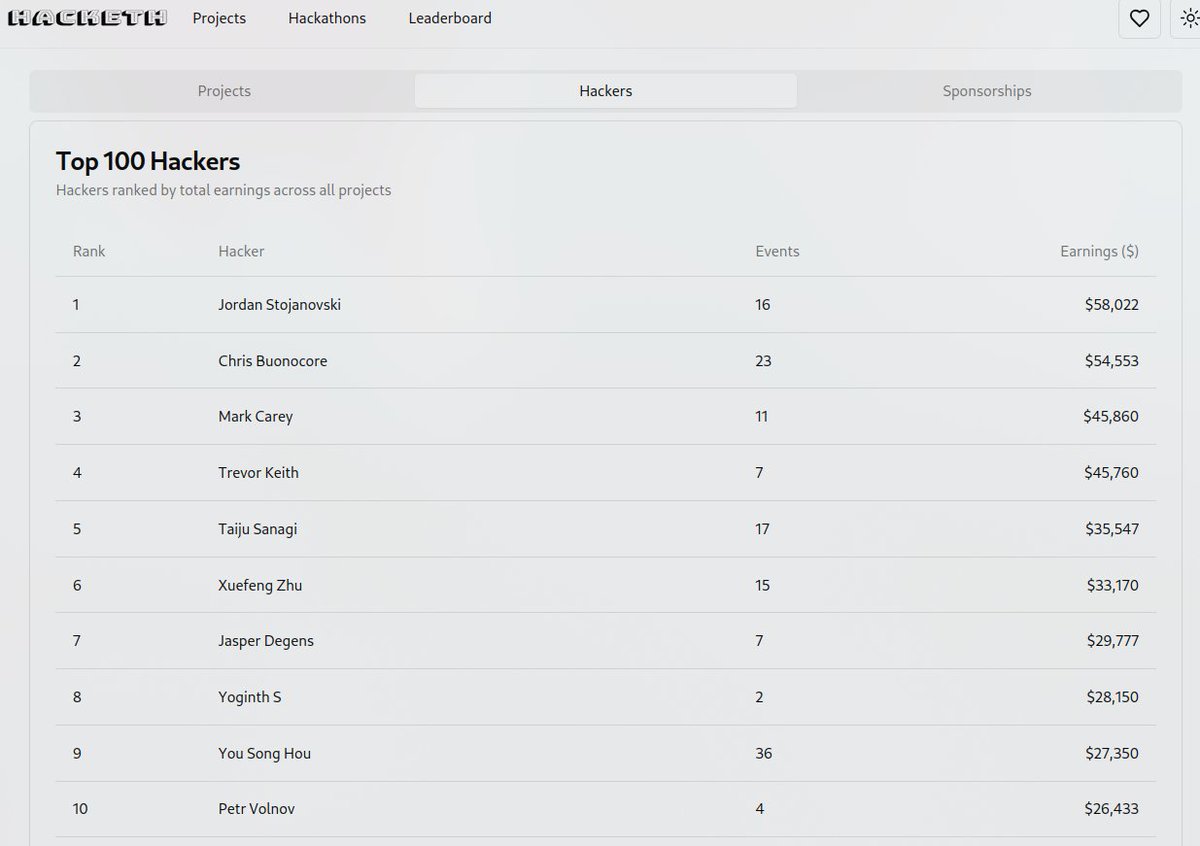This screenshot has height=846, width=1200.
Task: Click the Events column header
Action: [x=777, y=251]
